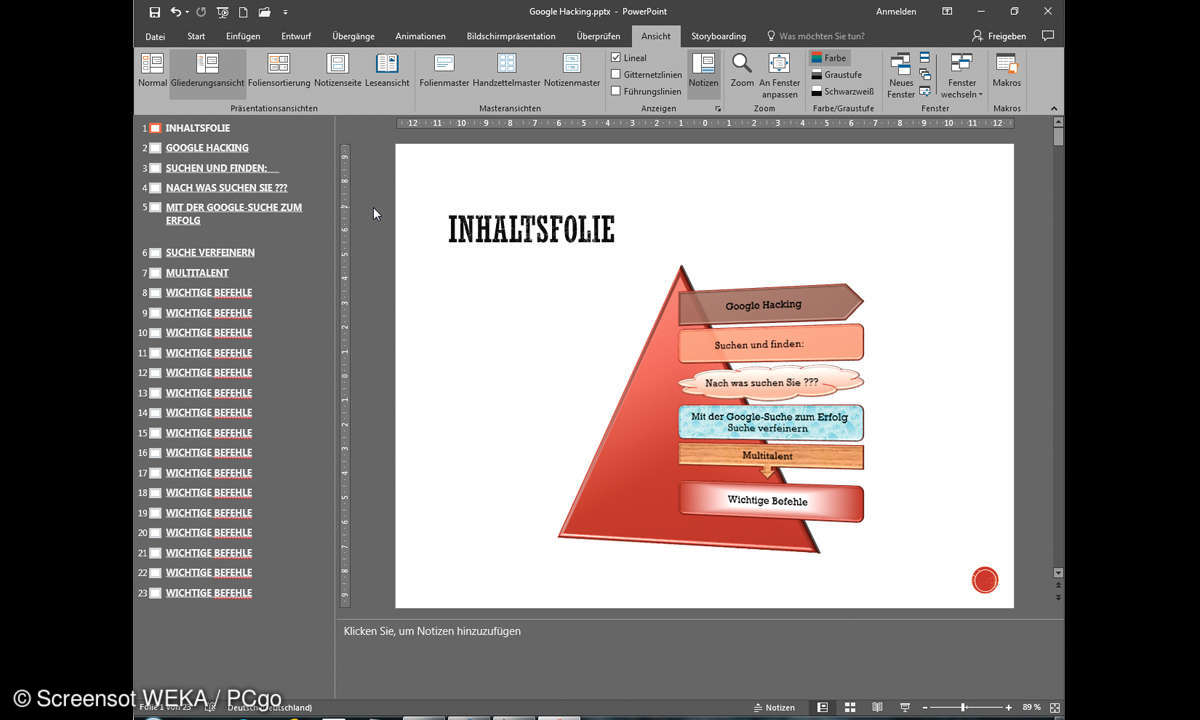Start slideshow from status bar icon

905,707
